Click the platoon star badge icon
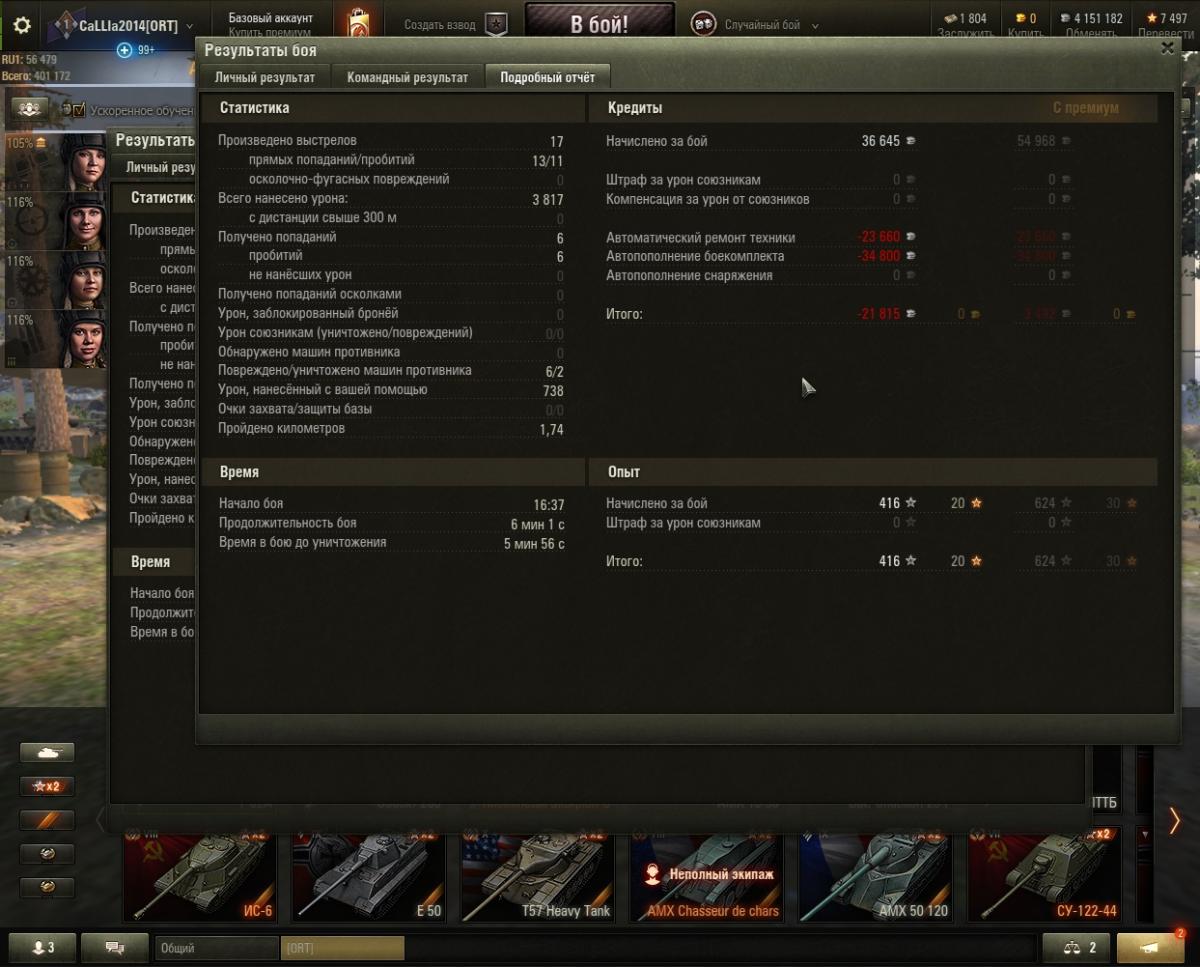Screen dimensions: 1200x967 495,25
